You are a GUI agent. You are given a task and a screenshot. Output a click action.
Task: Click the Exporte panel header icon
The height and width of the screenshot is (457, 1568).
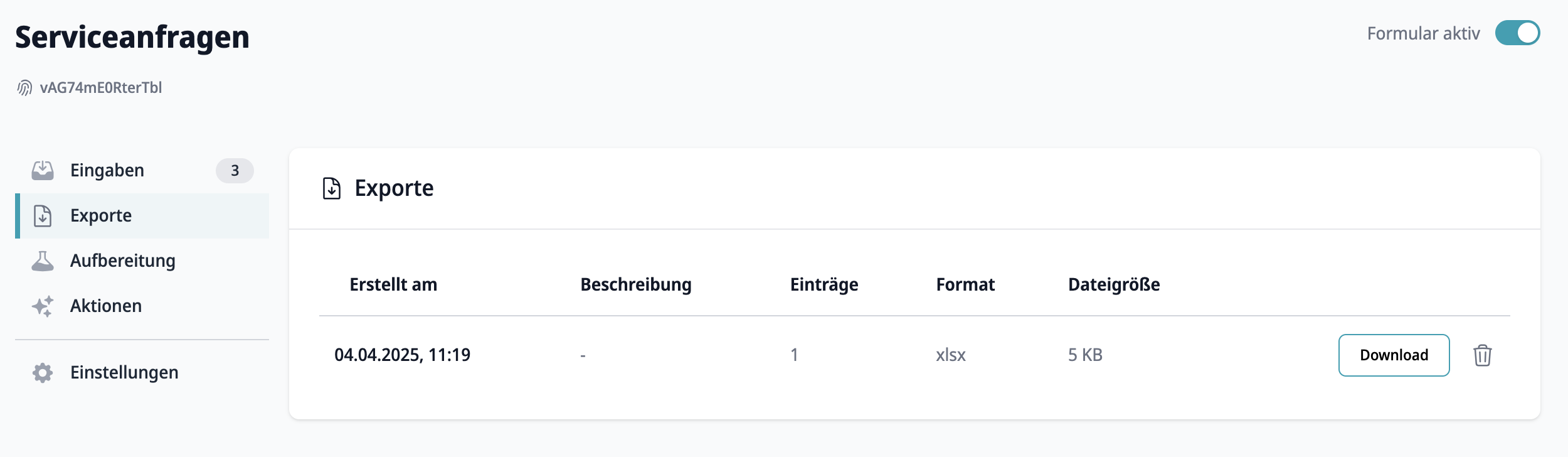point(332,188)
